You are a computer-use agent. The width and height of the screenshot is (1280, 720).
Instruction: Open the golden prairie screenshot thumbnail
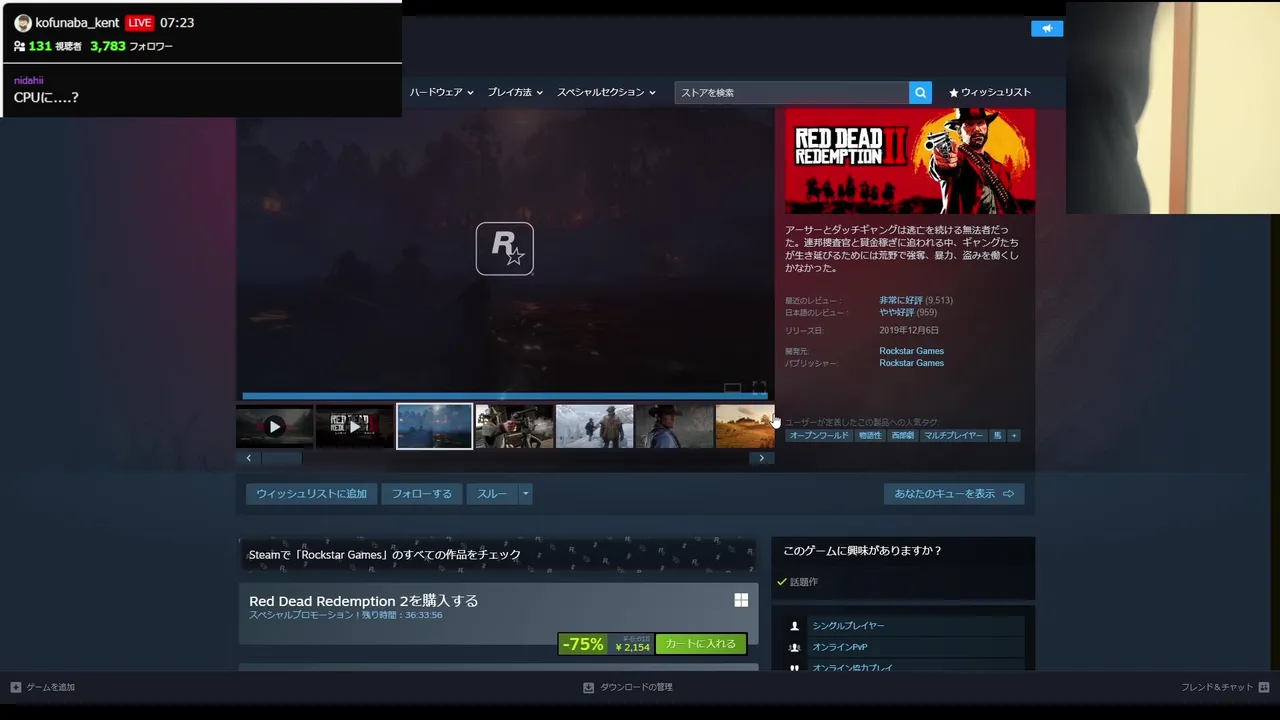tap(745, 426)
